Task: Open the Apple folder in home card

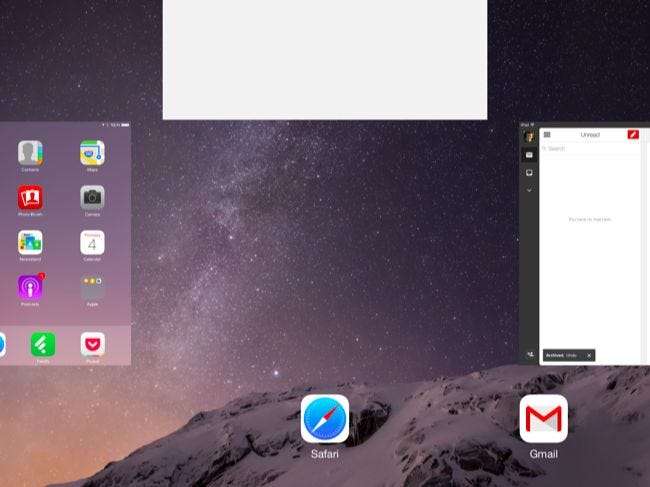Action: [x=92, y=287]
